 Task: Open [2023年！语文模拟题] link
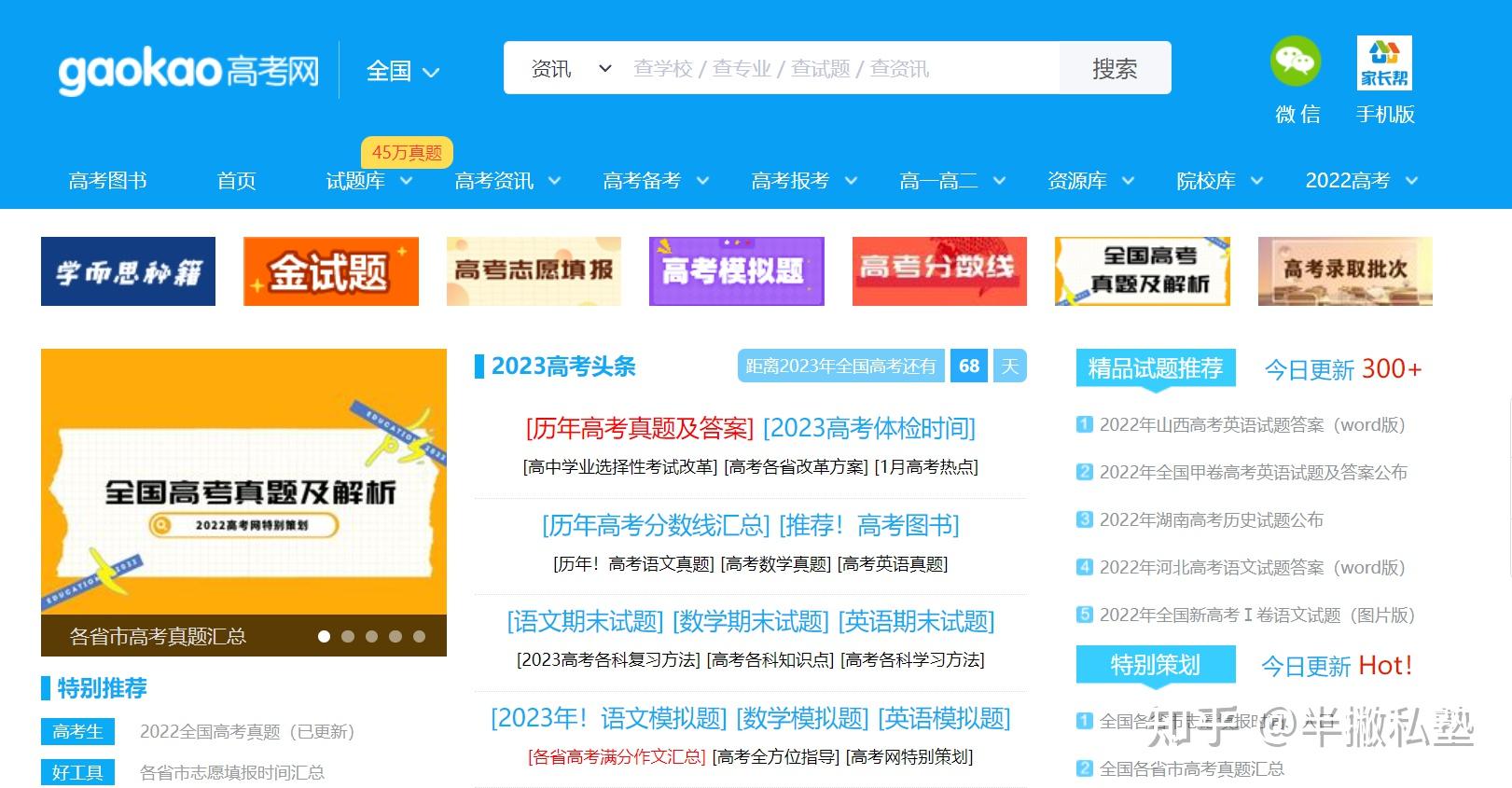609,718
